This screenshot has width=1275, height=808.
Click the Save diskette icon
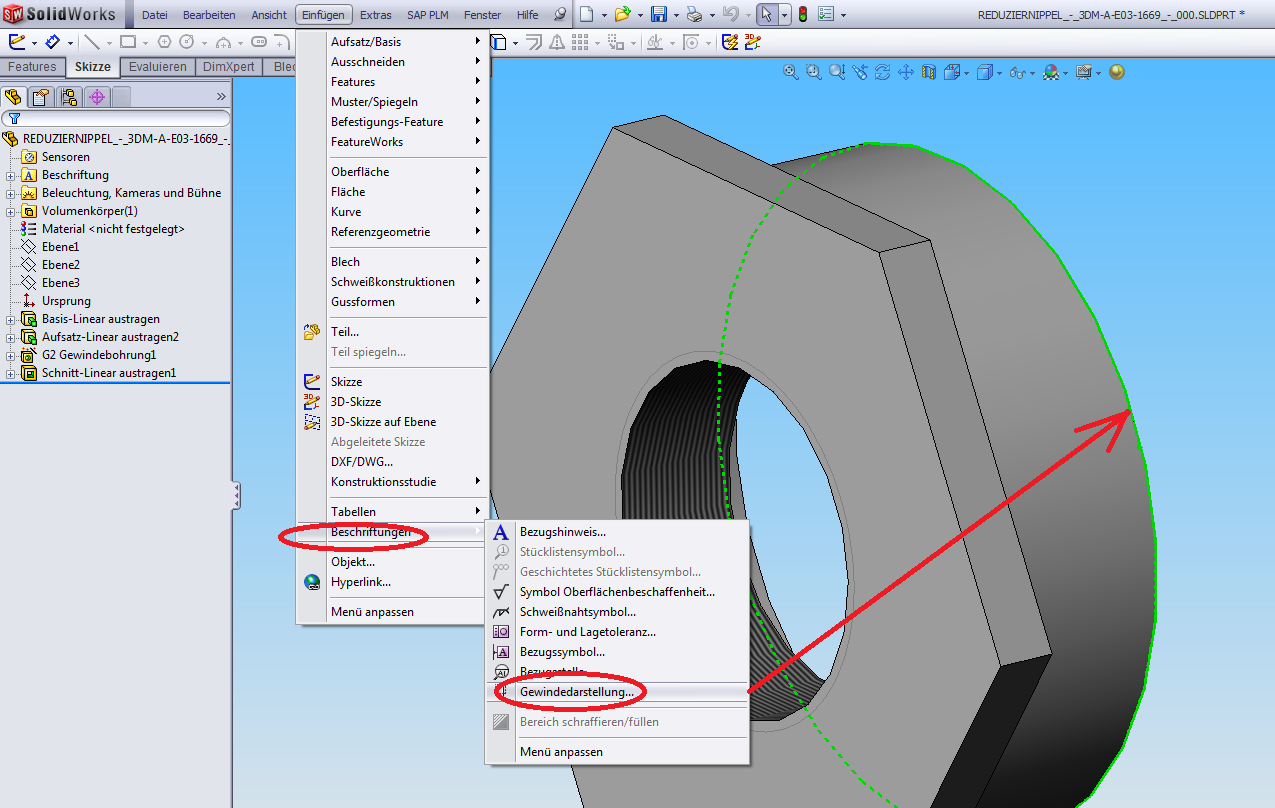pyautogui.click(x=659, y=15)
